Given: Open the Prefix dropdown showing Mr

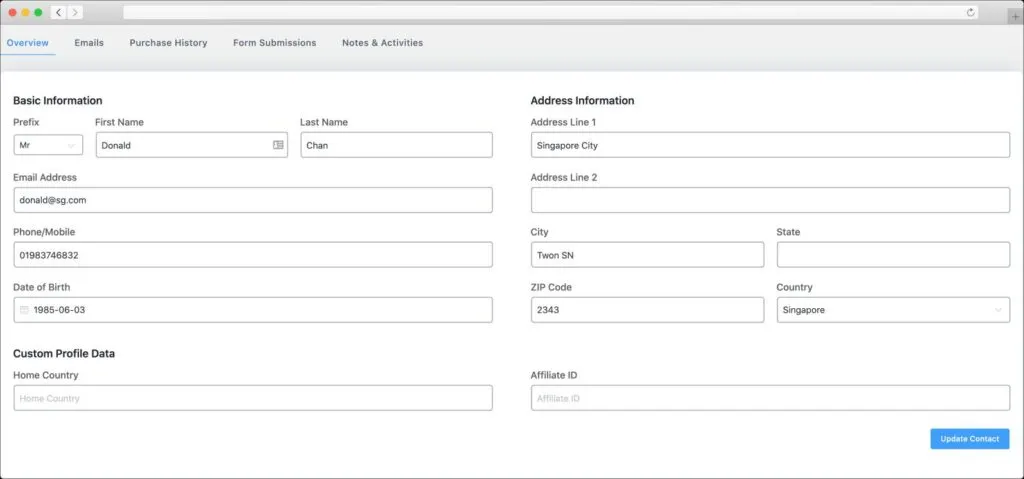Looking at the screenshot, I should click(48, 145).
